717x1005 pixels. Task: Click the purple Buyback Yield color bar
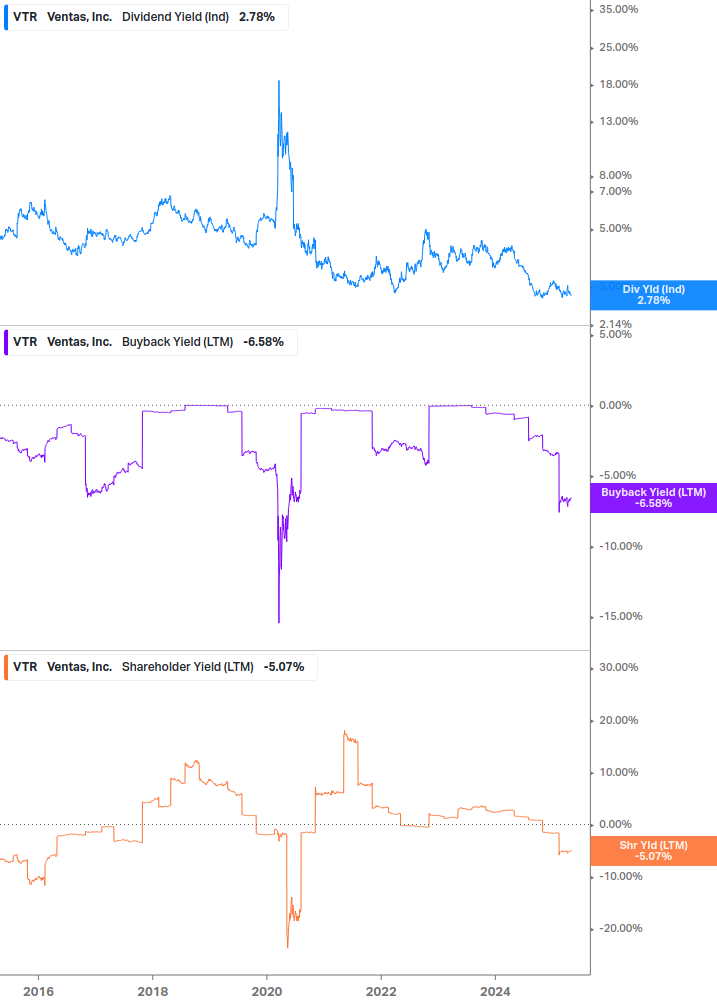(6, 342)
